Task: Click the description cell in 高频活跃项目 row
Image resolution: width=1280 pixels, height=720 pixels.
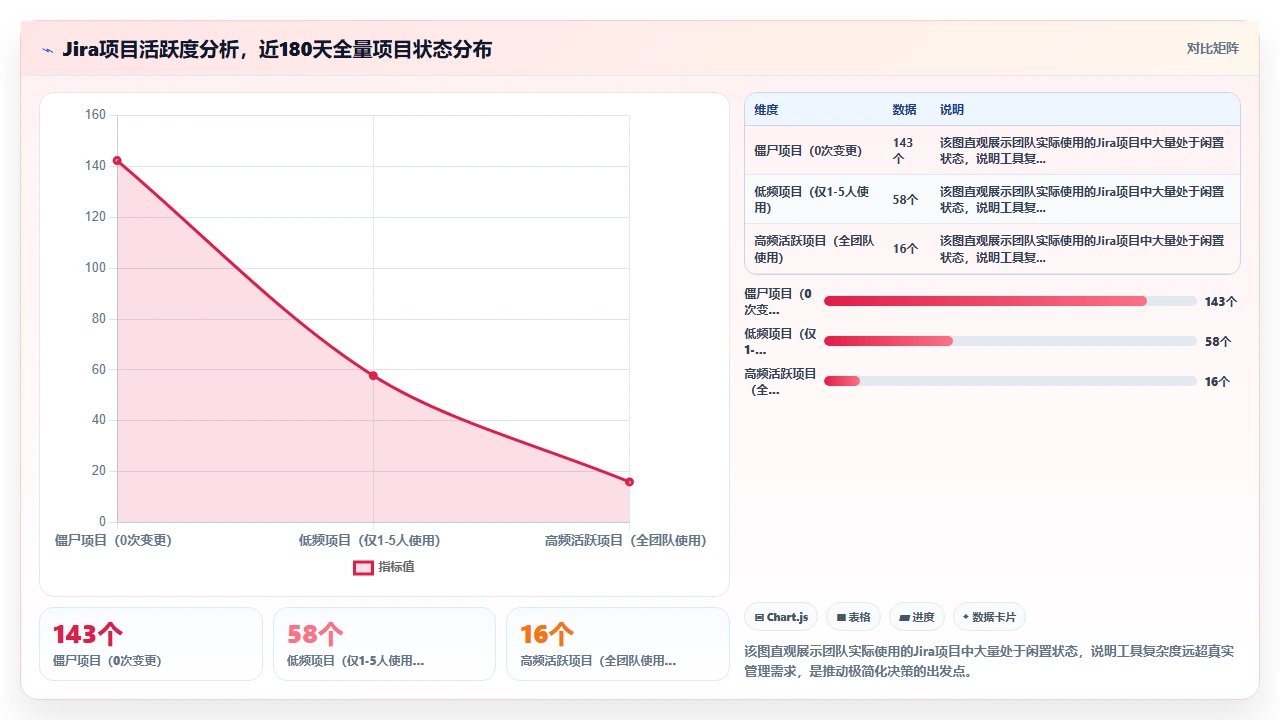Action: pyautogui.click(x=1084, y=249)
